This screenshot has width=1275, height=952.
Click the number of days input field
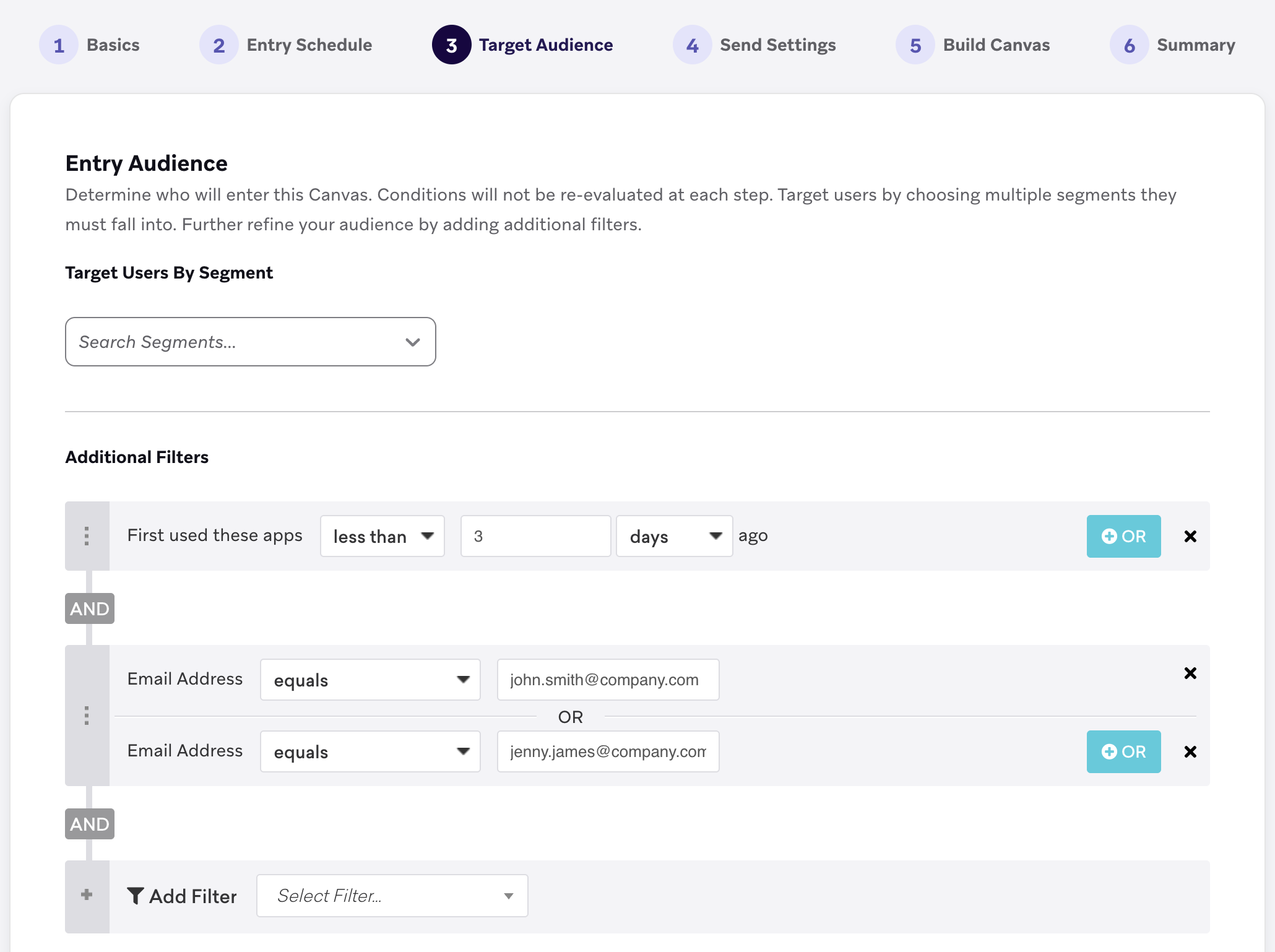(x=535, y=536)
